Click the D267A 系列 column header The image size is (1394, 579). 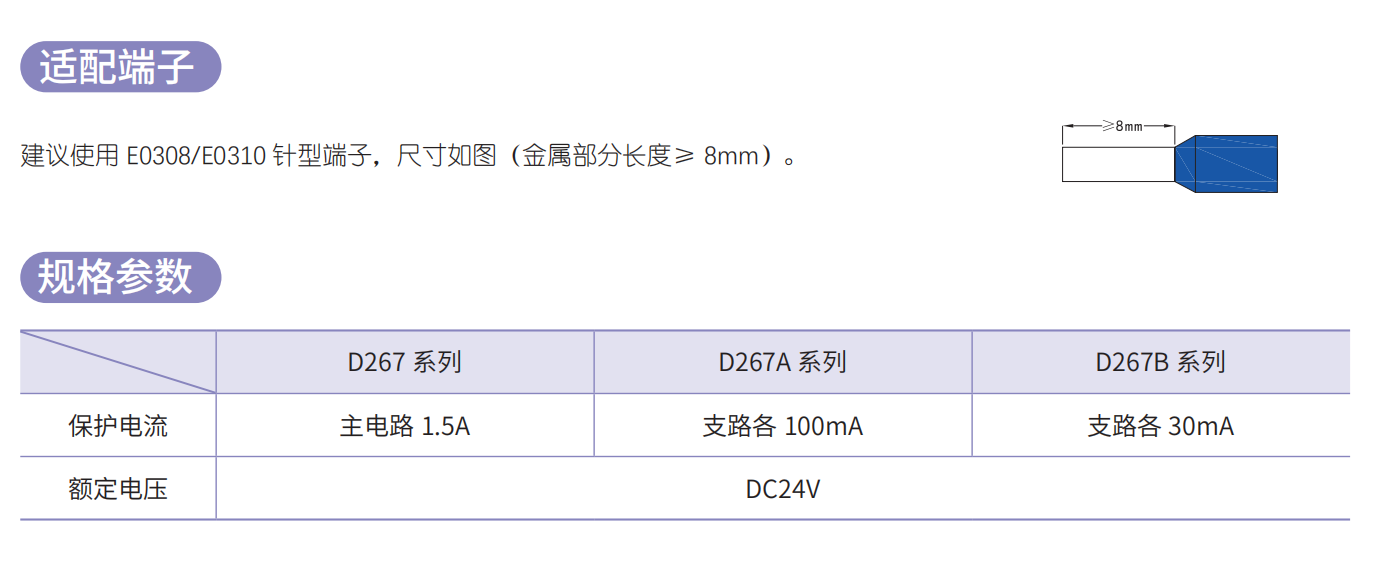[783, 362]
